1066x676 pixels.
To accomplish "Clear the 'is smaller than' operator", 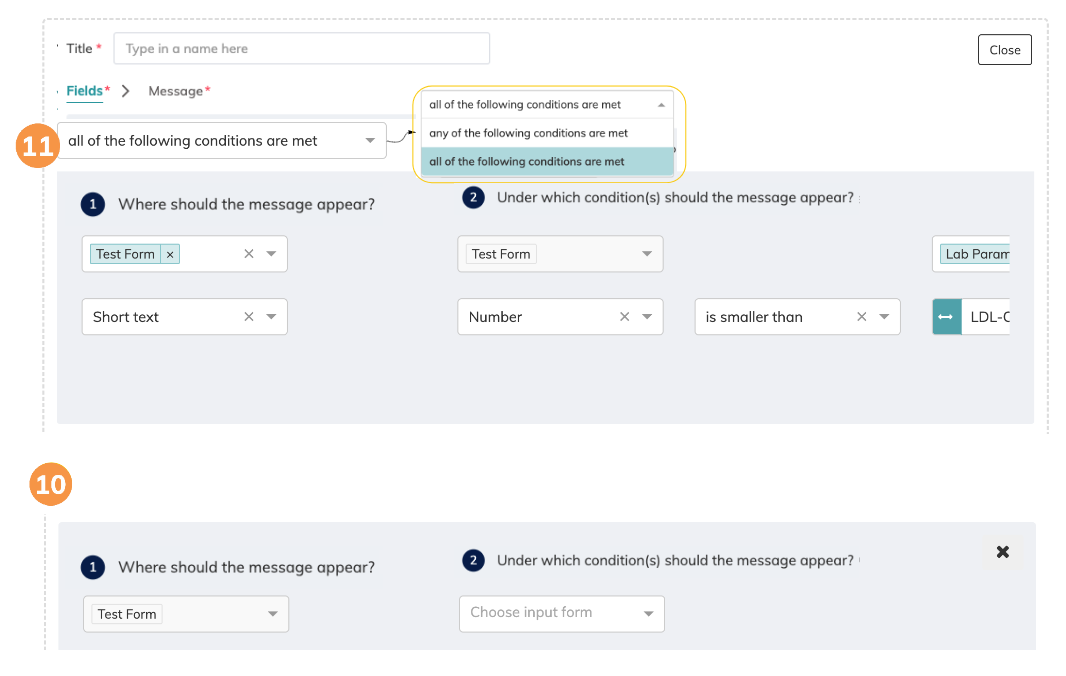I will click(x=862, y=317).
